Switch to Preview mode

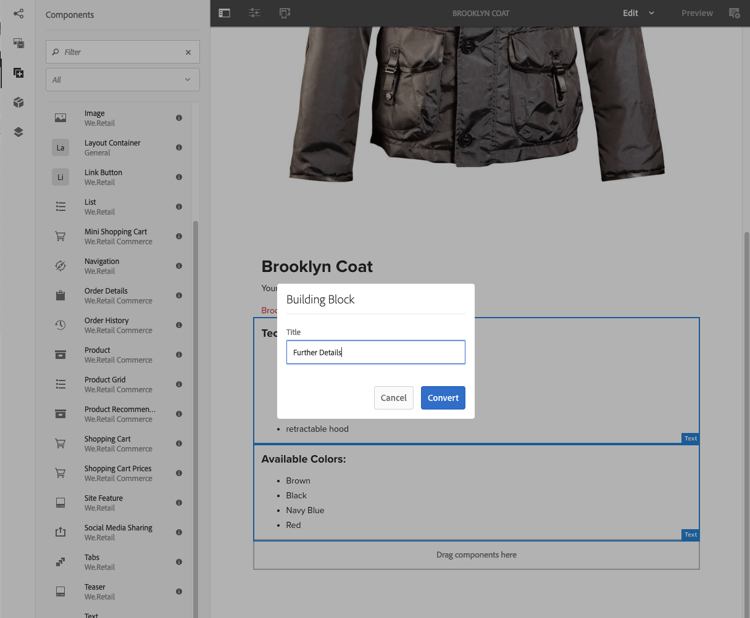click(696, 13)
